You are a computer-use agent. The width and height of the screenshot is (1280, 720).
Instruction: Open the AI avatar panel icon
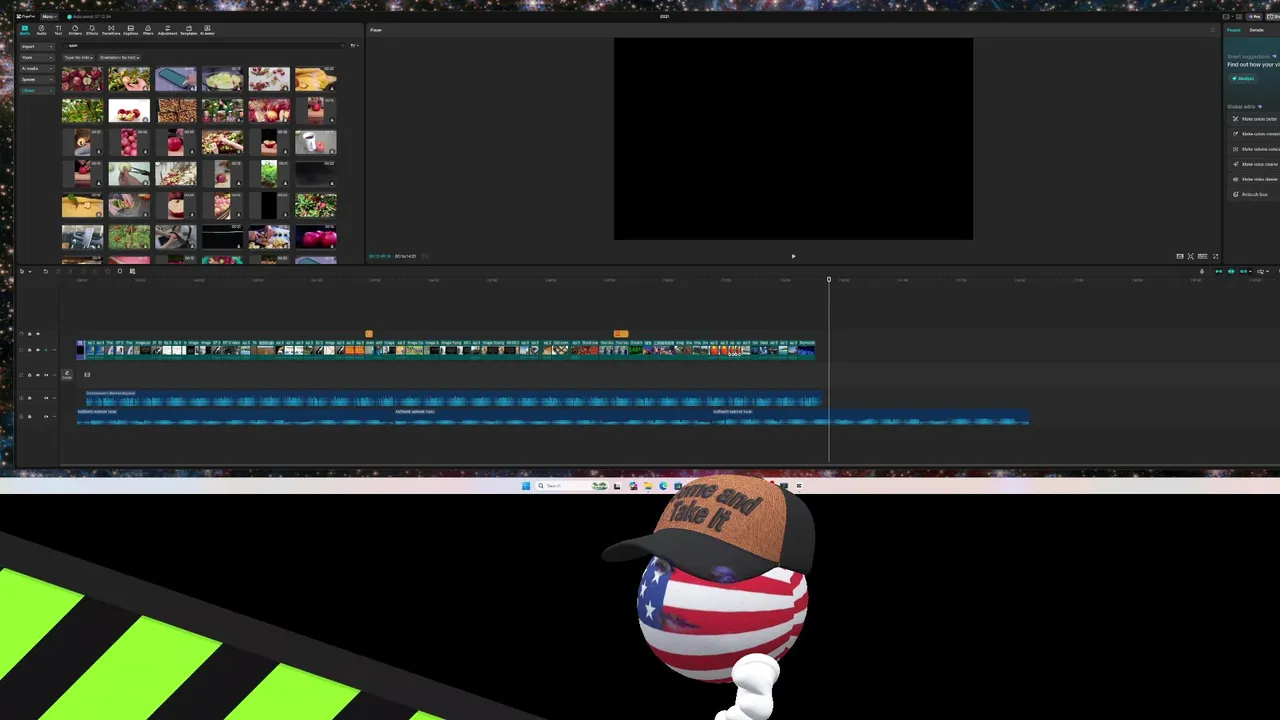click(x=207, y=30)
